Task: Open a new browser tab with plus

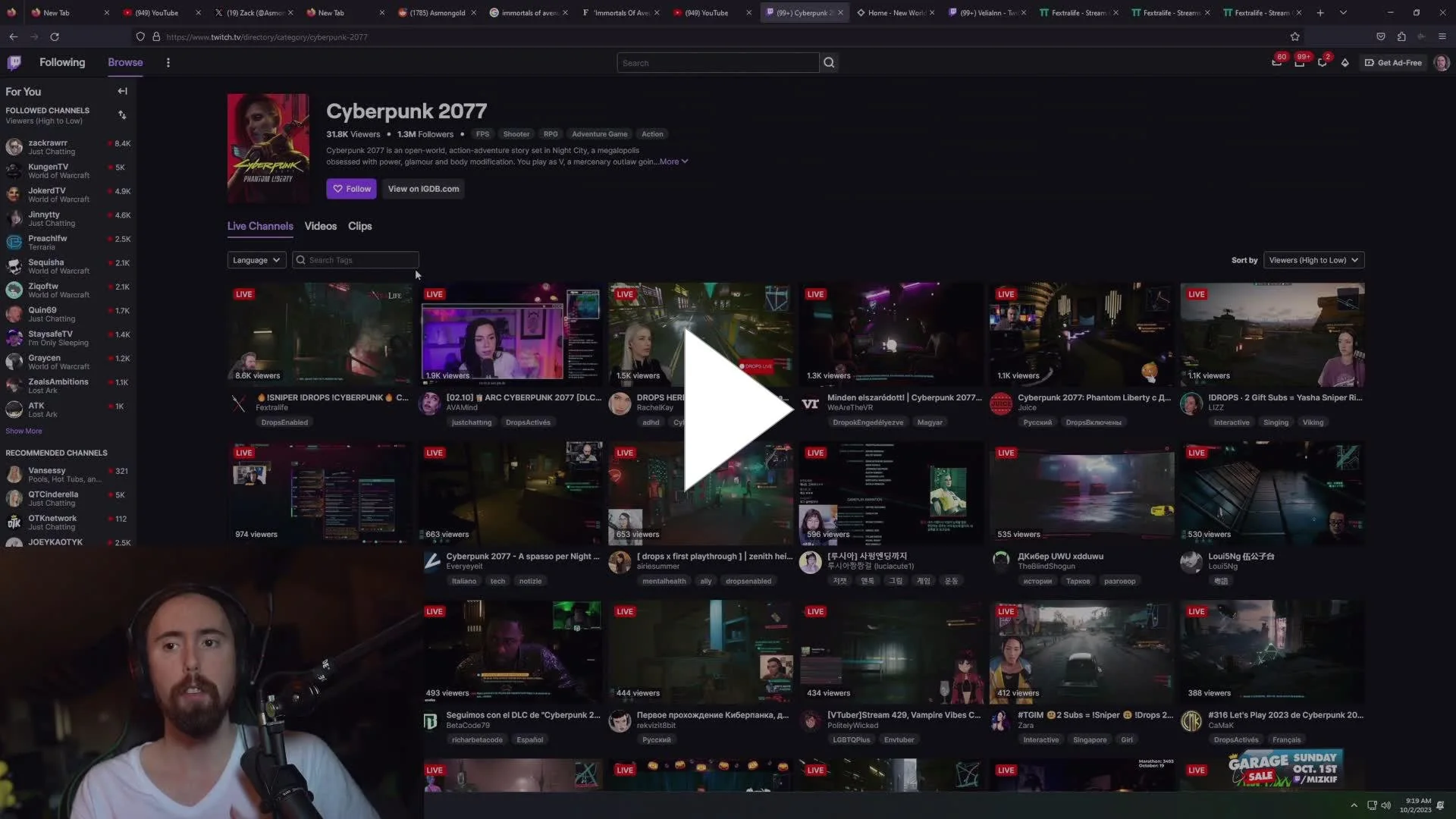Action: click(1320, 13)
